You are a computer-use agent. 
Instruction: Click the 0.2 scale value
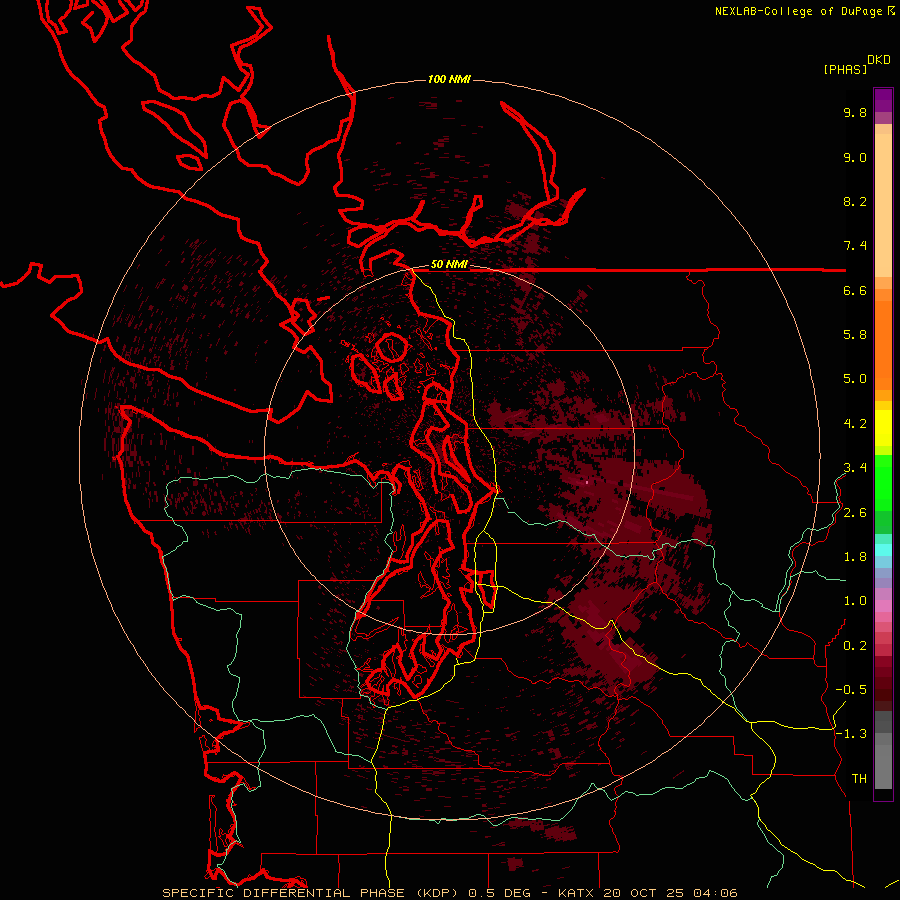coord(855,646)
